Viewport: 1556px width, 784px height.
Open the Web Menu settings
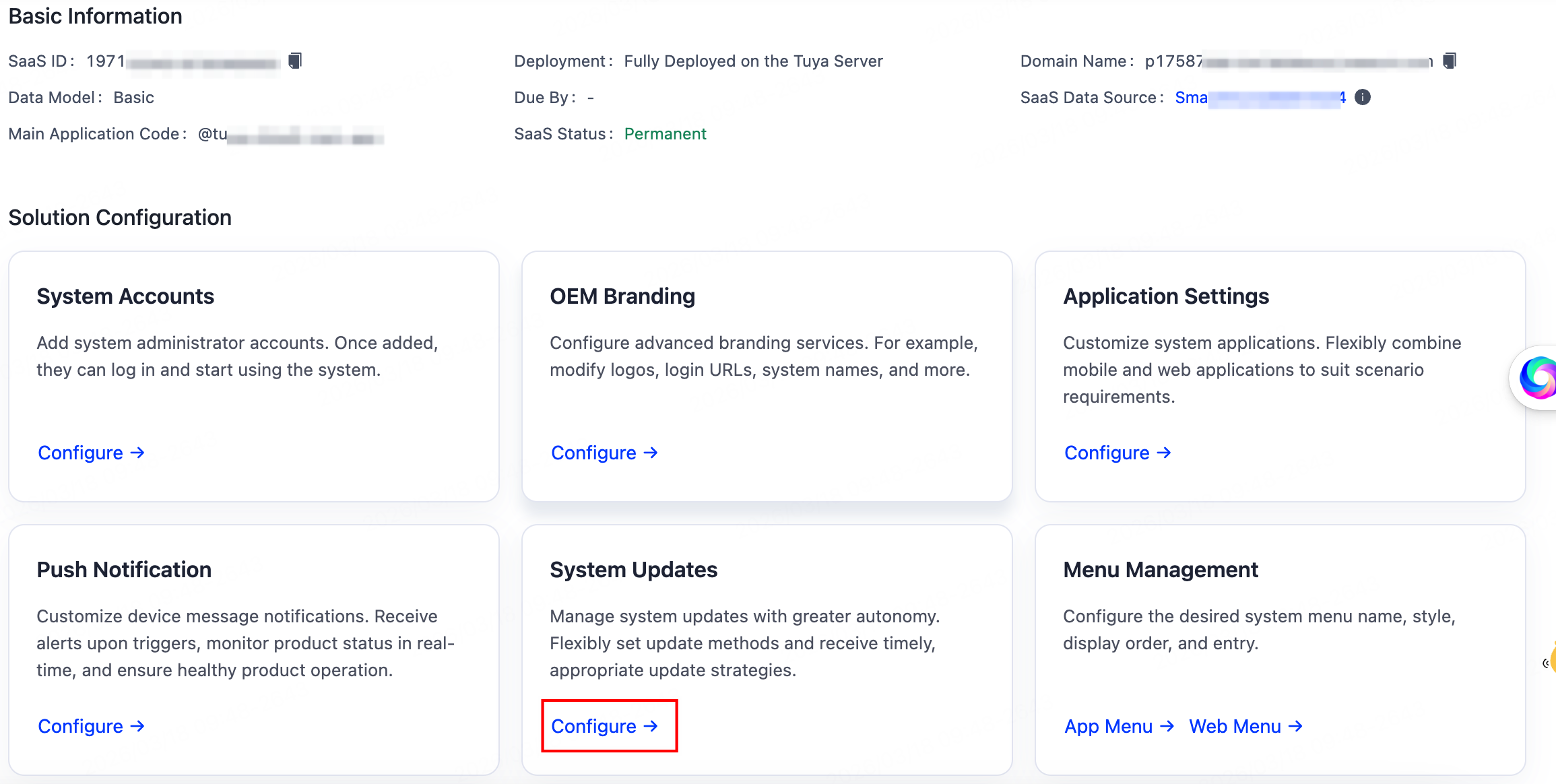click(1235, 726)
